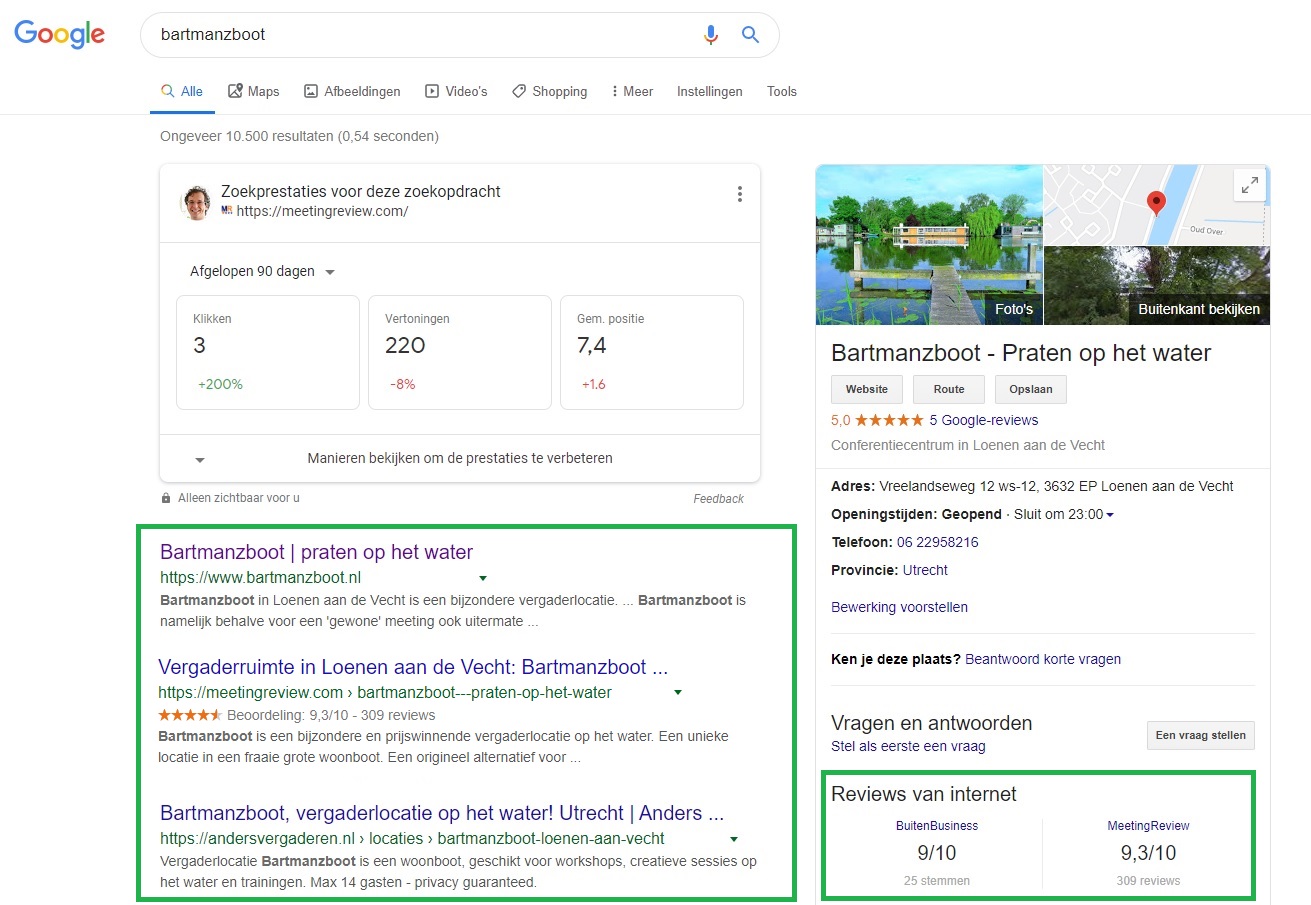Screen dimensions: 1311x905
Task: Click the +200% change value under Klikken
Action: click(220, 384)
